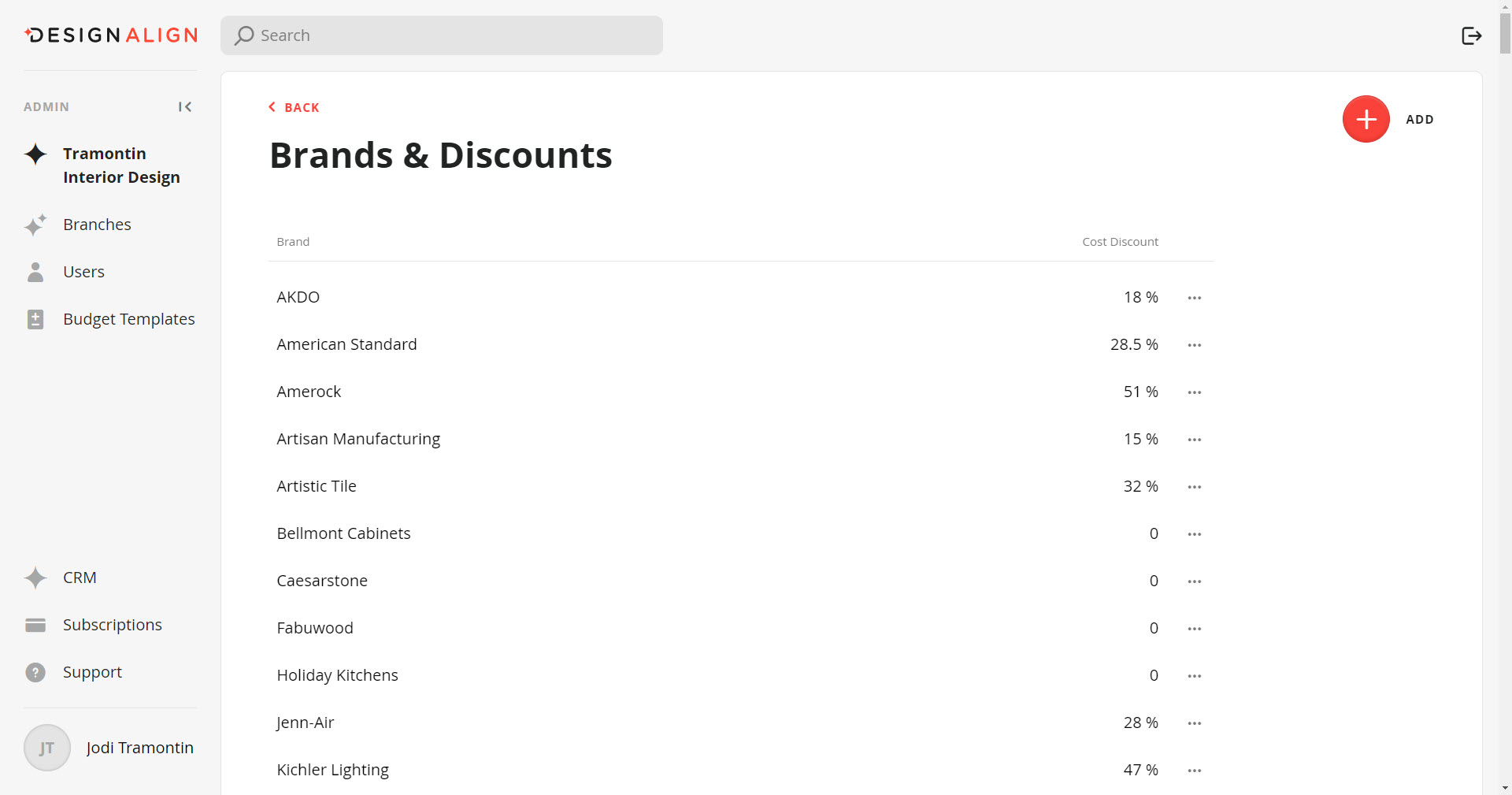Click the logout icon at top right
Image resolution: width=1512 pixels, height=795 pixels.
pos(1471,35)
